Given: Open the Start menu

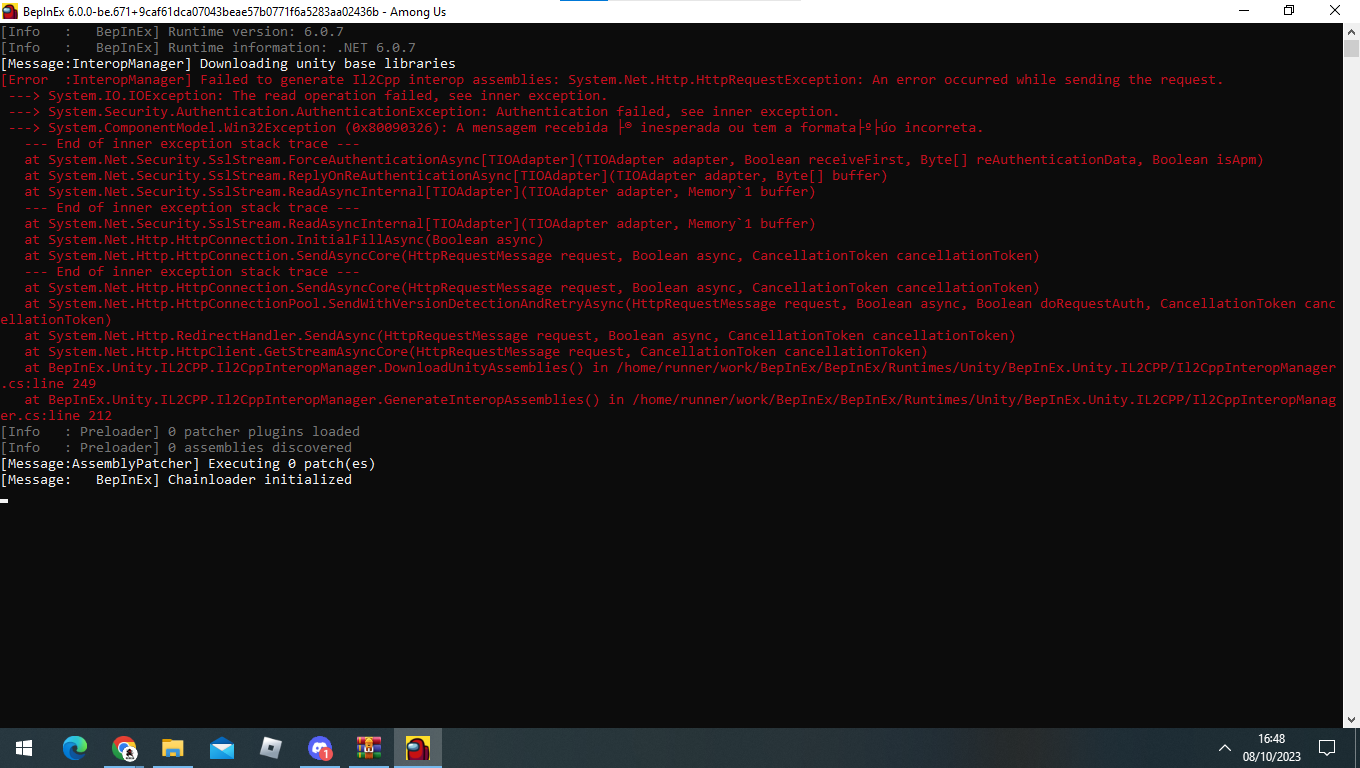Looking at the screenshot, I should 22,747.
